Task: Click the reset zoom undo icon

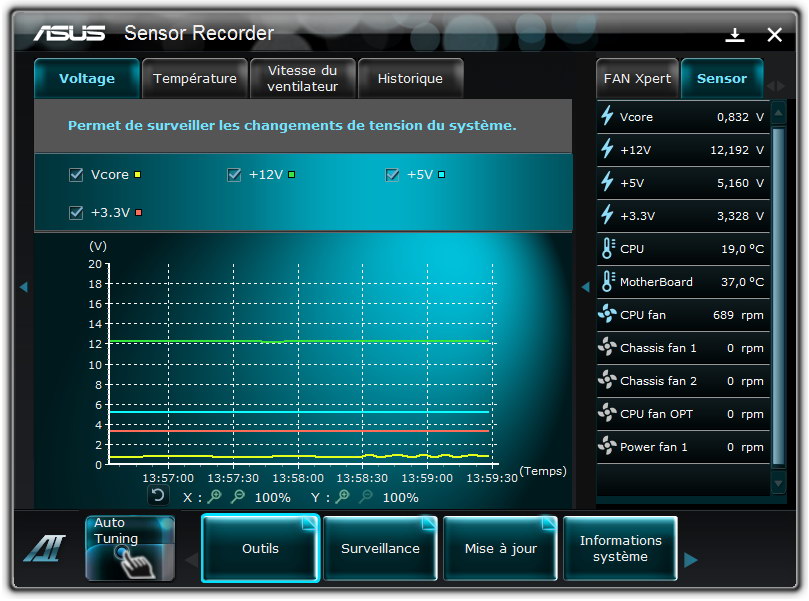Action: point(158,496)
